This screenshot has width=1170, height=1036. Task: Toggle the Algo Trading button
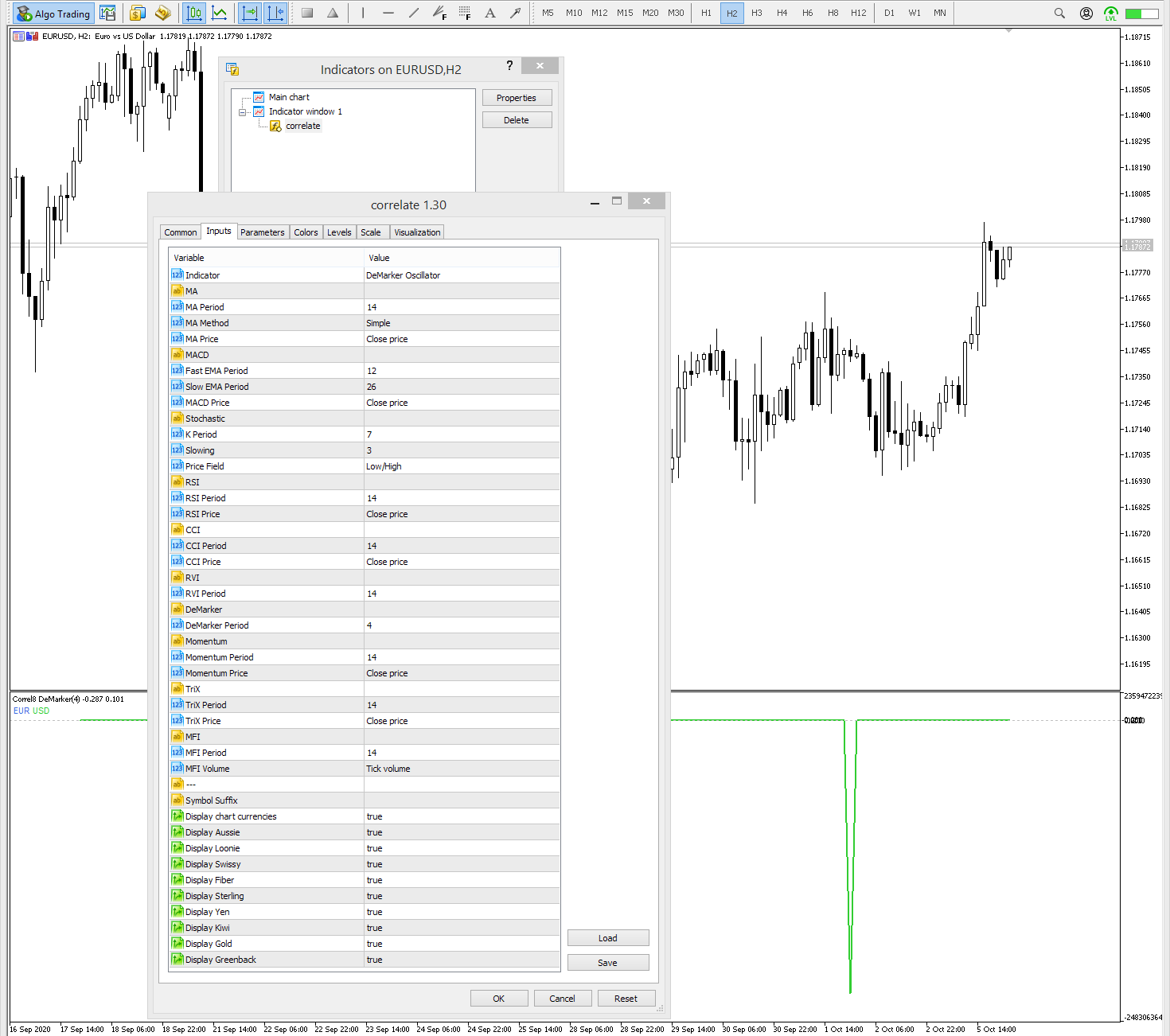(53, 13)
